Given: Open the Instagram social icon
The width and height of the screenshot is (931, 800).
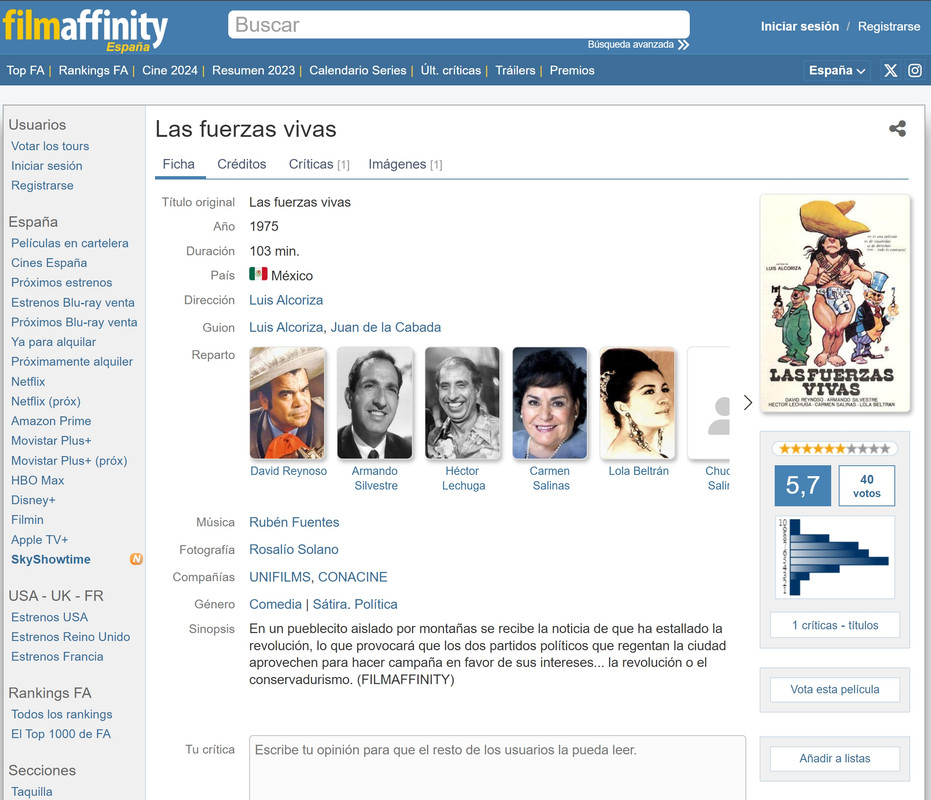Looking at the screenshot, I should (x=915, y=71).
